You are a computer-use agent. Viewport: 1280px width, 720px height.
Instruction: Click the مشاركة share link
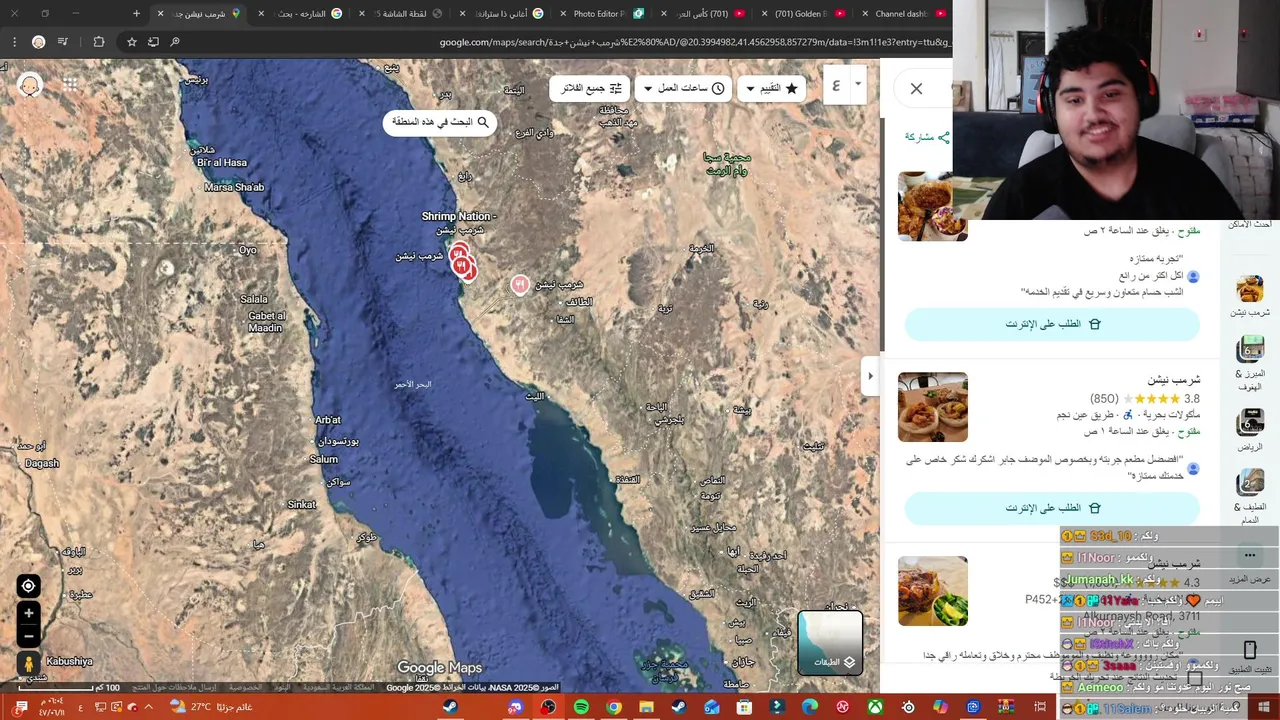click(x=927, y=137)
